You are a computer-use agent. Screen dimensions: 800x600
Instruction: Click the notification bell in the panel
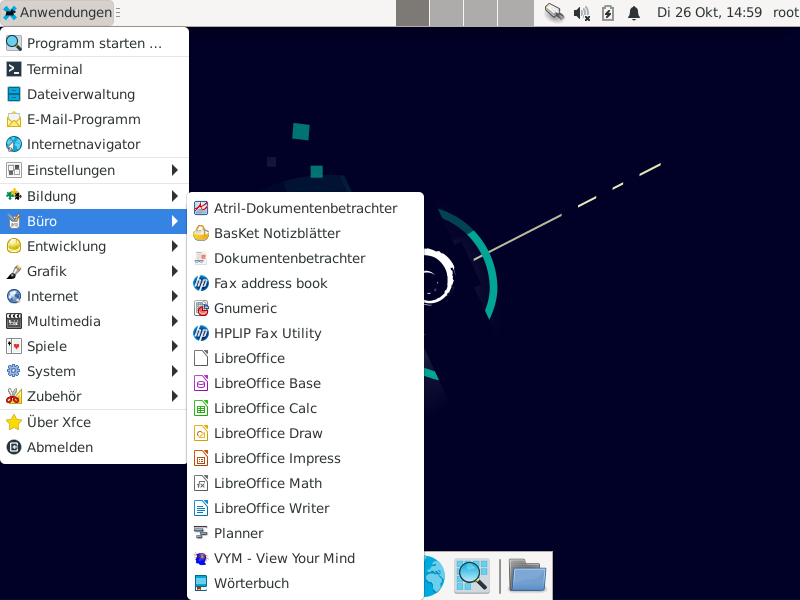tap(634, 13)
